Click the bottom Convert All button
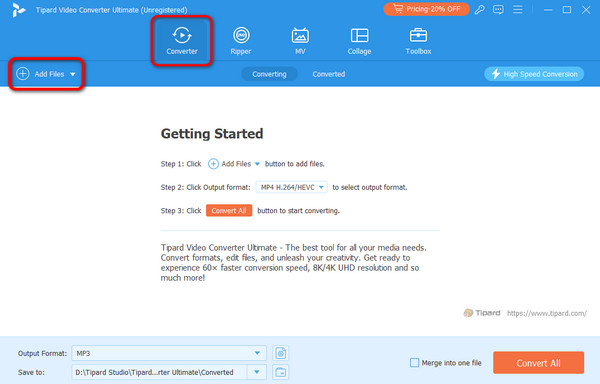 [x=538, y=363]
